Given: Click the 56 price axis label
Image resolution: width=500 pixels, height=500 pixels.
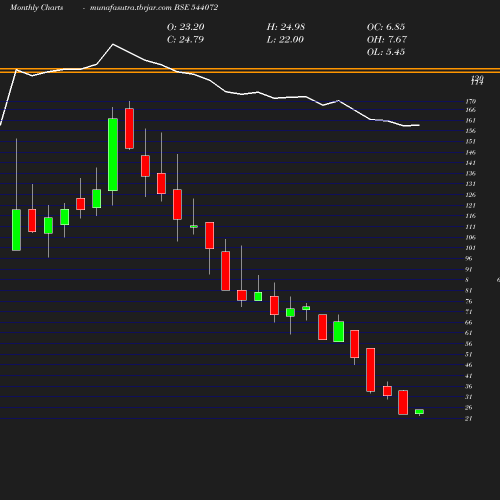Looking at the screenshot, I should pyautogui.click(x=469, y=344).
